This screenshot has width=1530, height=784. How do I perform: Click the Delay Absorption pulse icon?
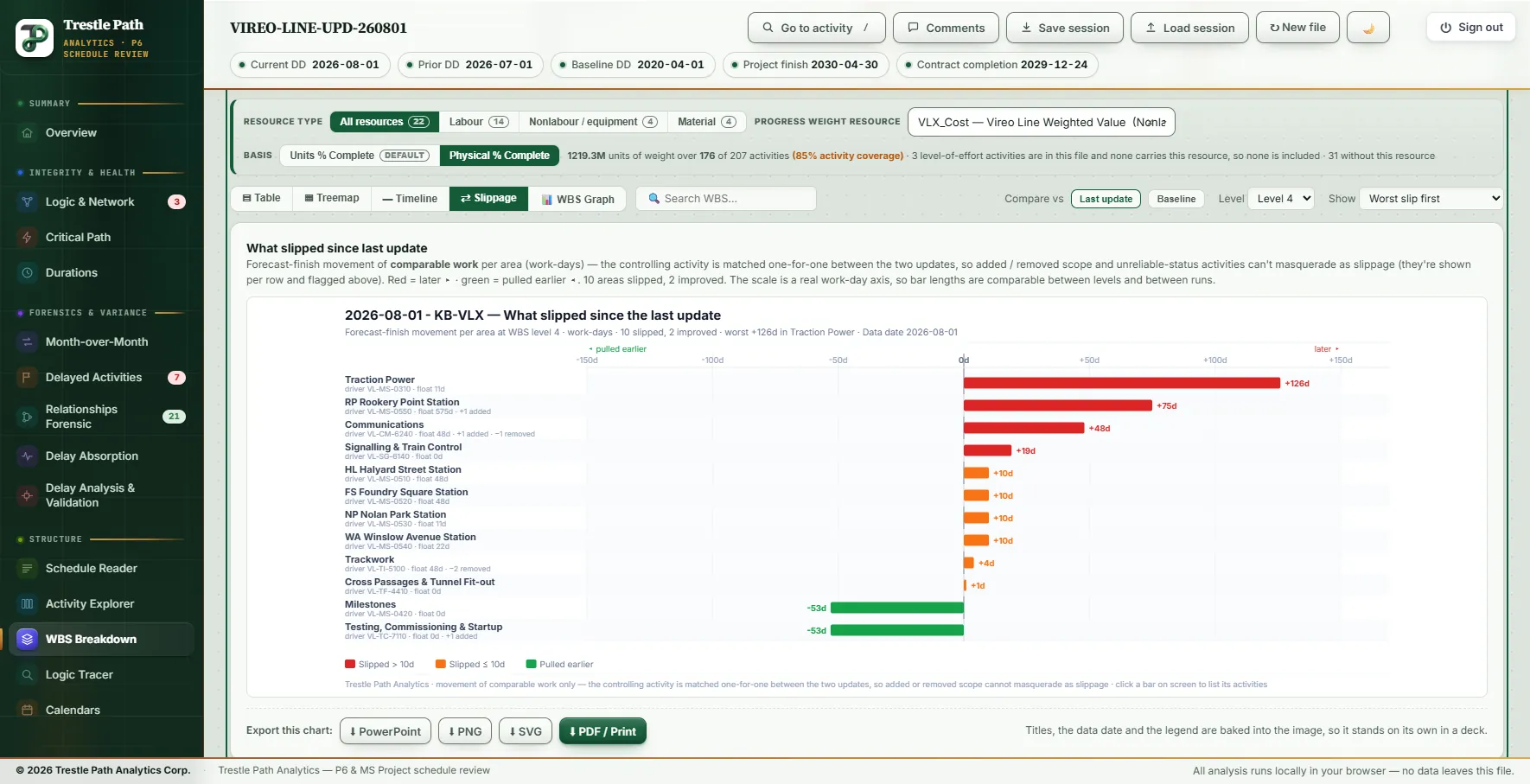(27, 456)
